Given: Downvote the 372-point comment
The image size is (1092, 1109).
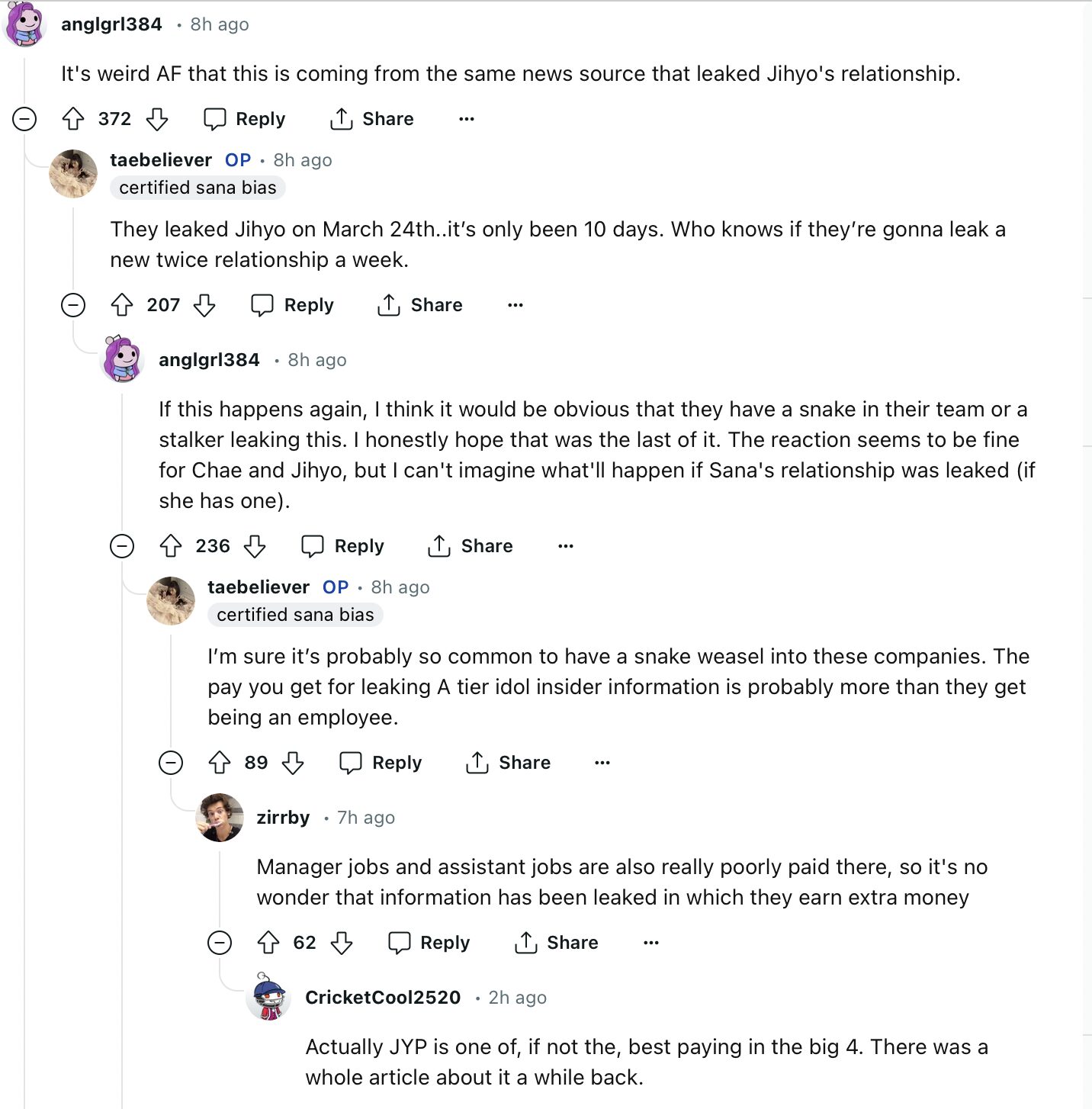Looking at the screenshot, I should pyautogui.click(x=157, y=119).
